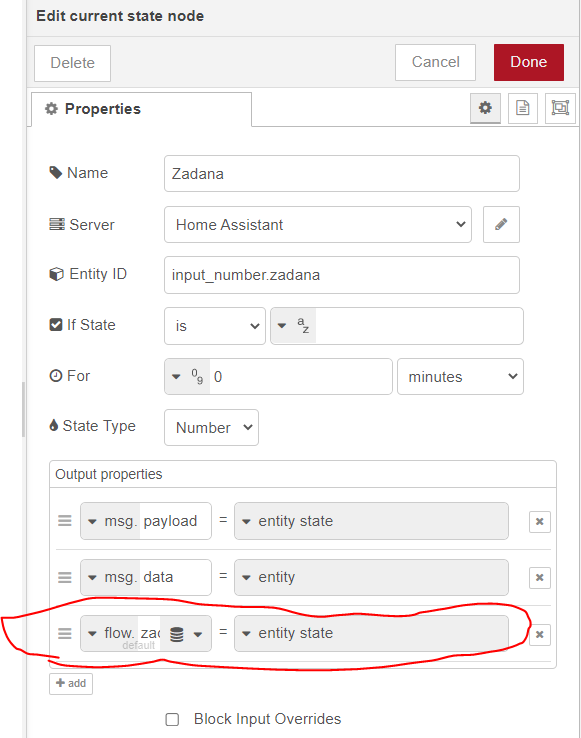Toggle the If State checkbox

tap(56, 325)
